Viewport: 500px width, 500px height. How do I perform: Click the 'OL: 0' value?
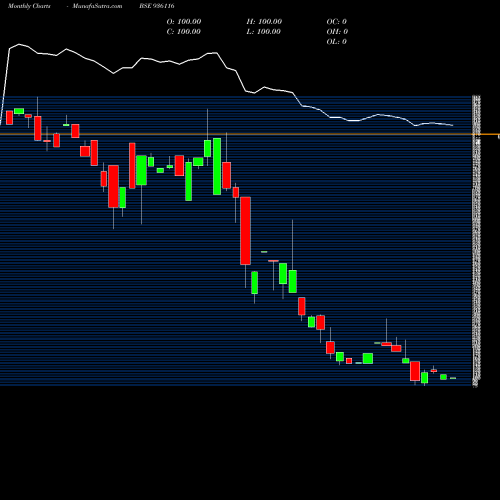(x=336, y=42)
